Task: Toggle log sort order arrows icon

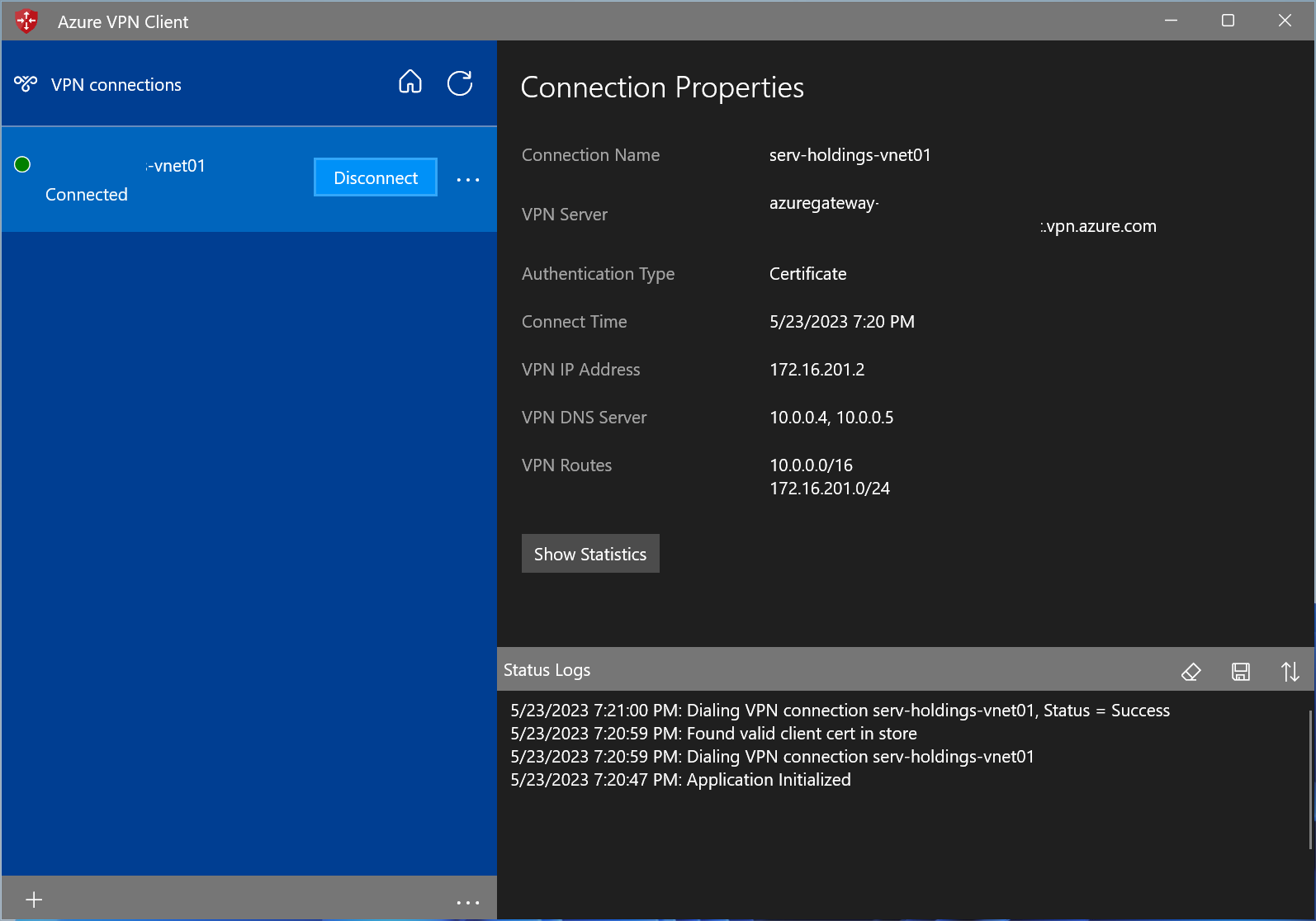Action: click(1290, 672)
